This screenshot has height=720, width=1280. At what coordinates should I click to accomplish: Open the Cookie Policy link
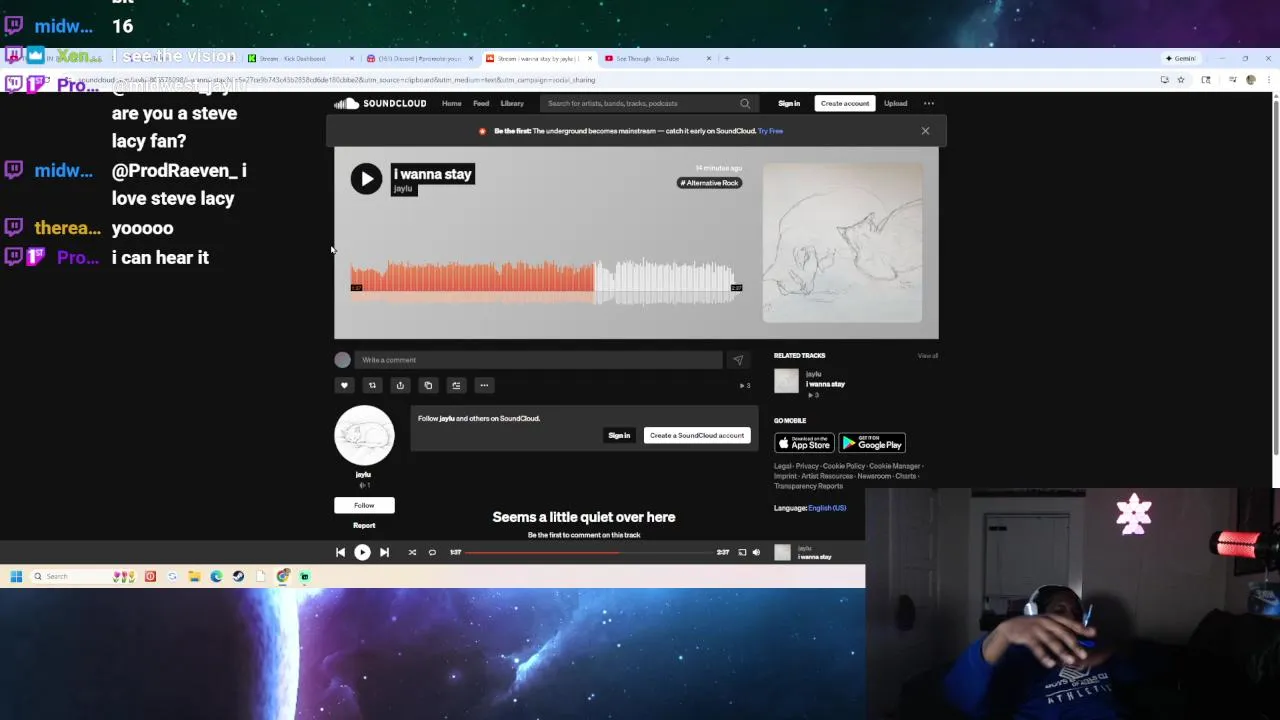844,466
